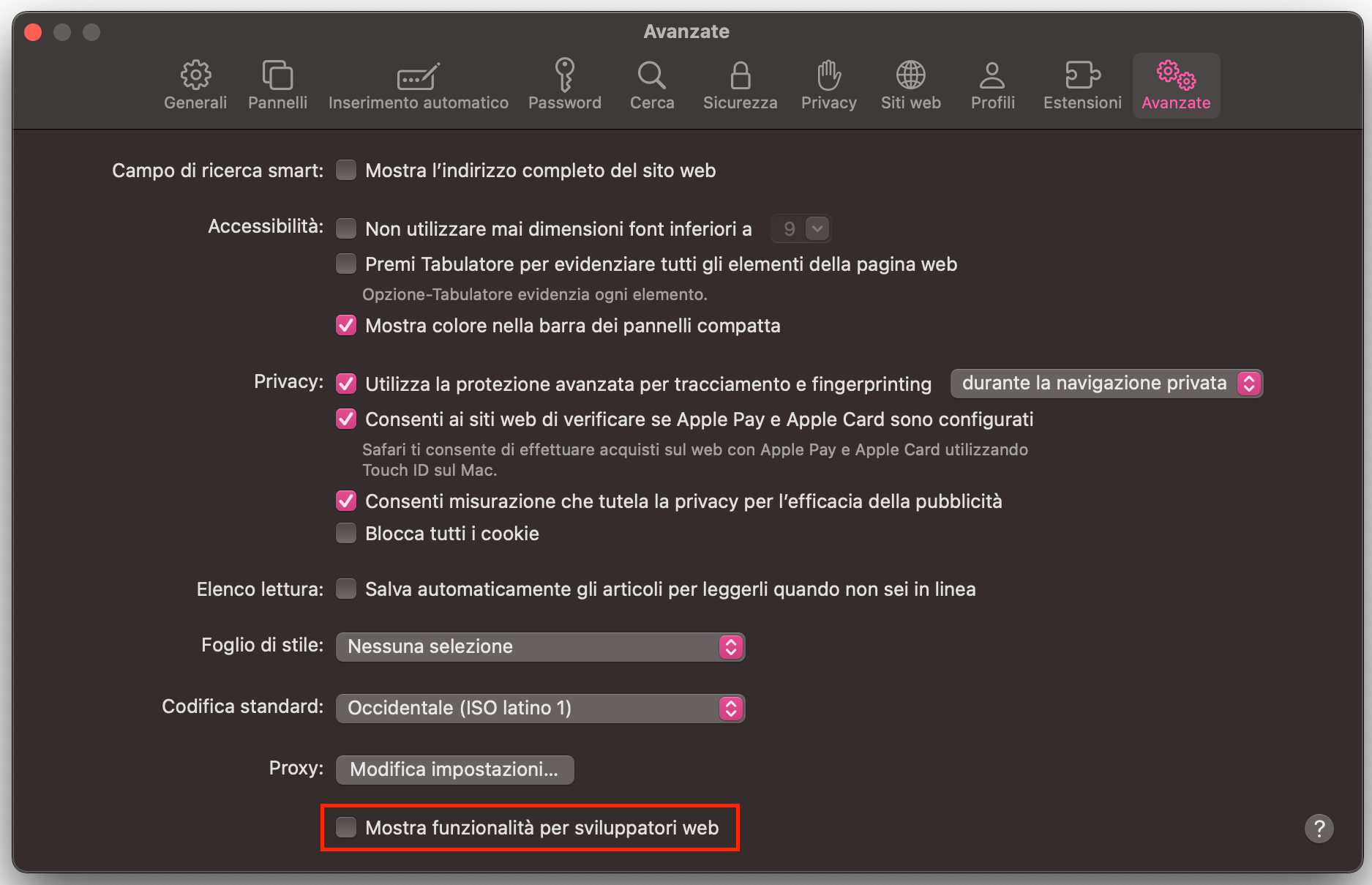1372x885 pixels.
Task: Enable Blocca tutti i cookie
Action: (345, 533)
